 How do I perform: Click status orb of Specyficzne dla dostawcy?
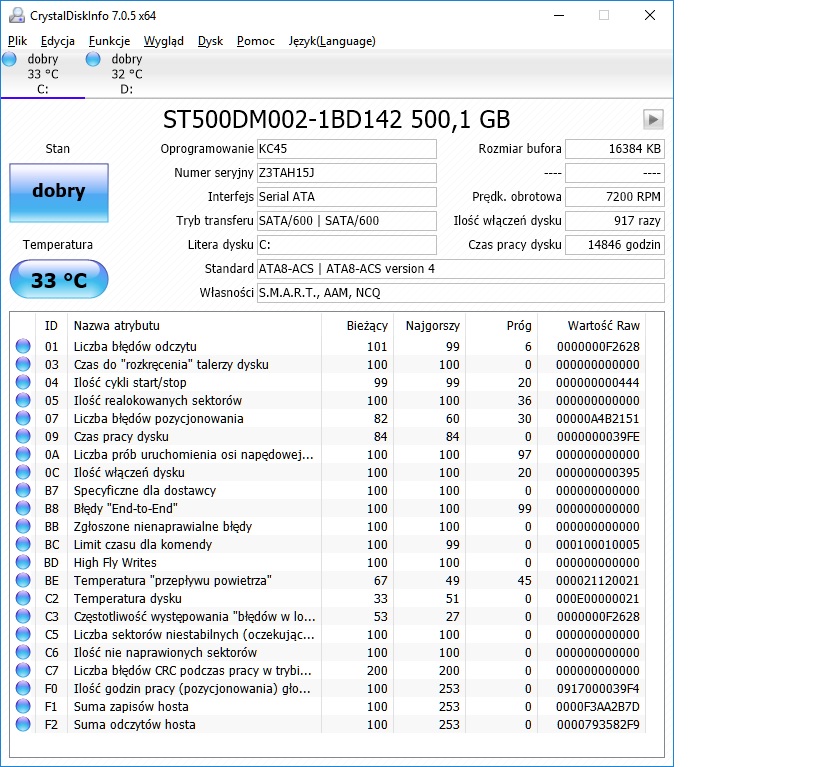(23, 490)
